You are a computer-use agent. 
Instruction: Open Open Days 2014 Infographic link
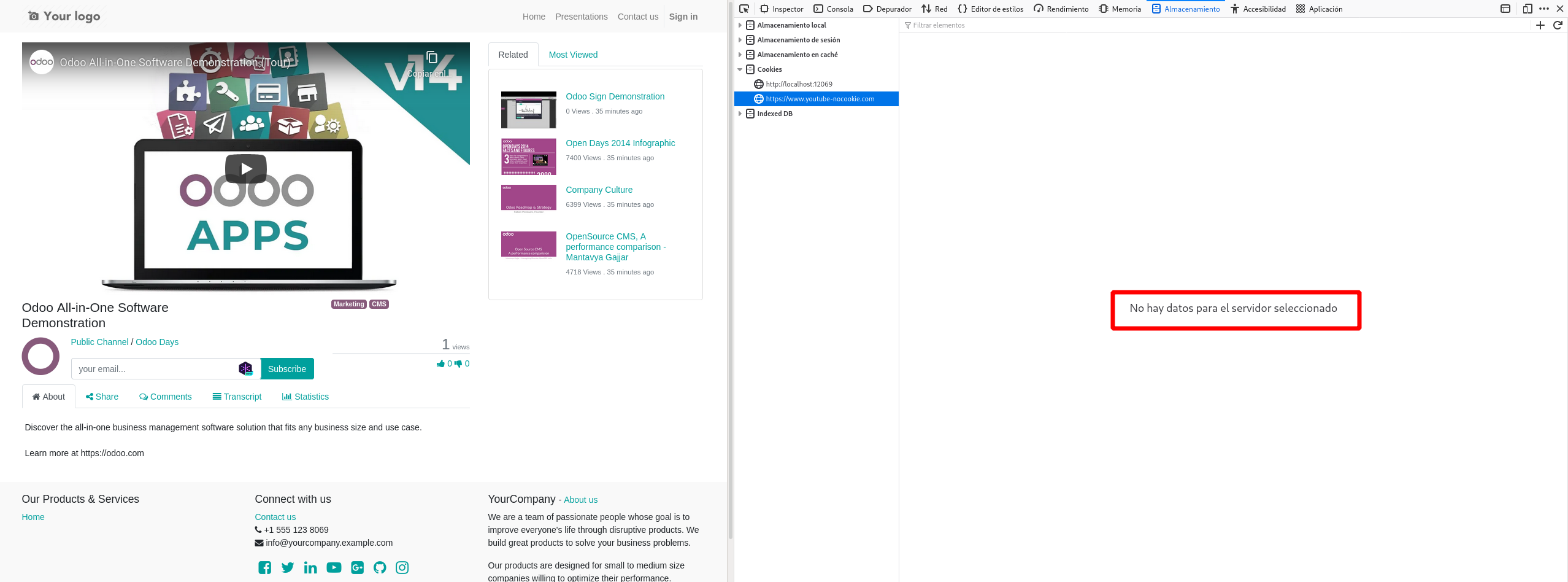[620, 143]
